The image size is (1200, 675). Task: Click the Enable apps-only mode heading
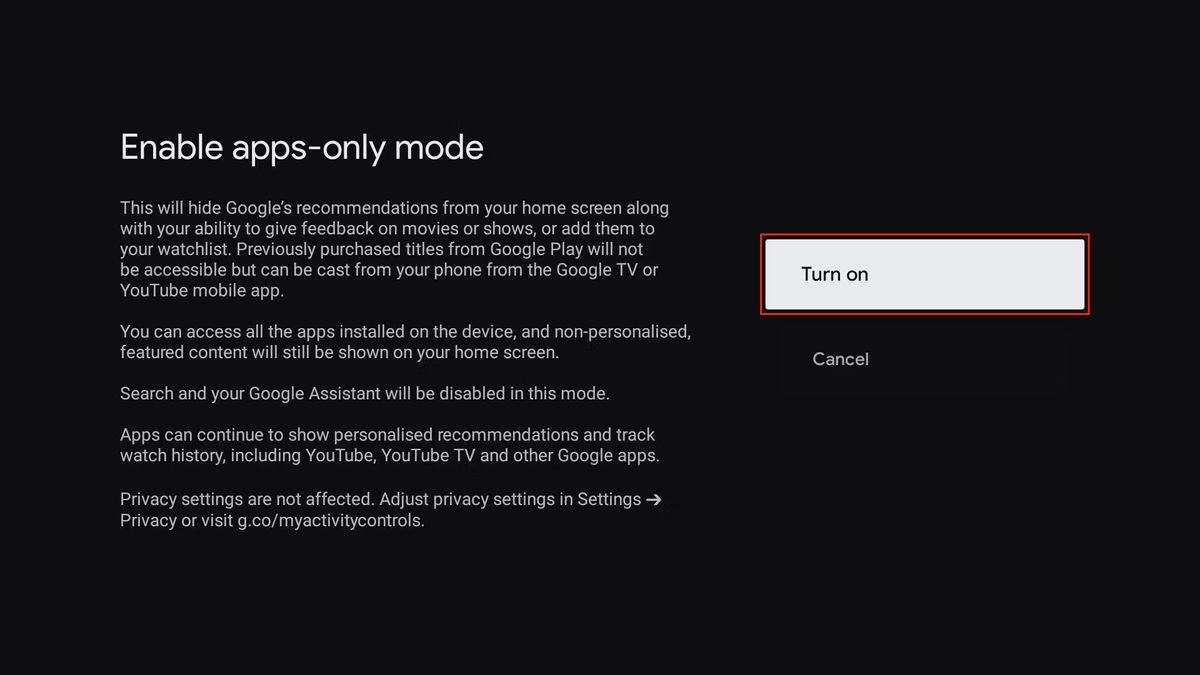pyautogui.click(x=302, y=147)
